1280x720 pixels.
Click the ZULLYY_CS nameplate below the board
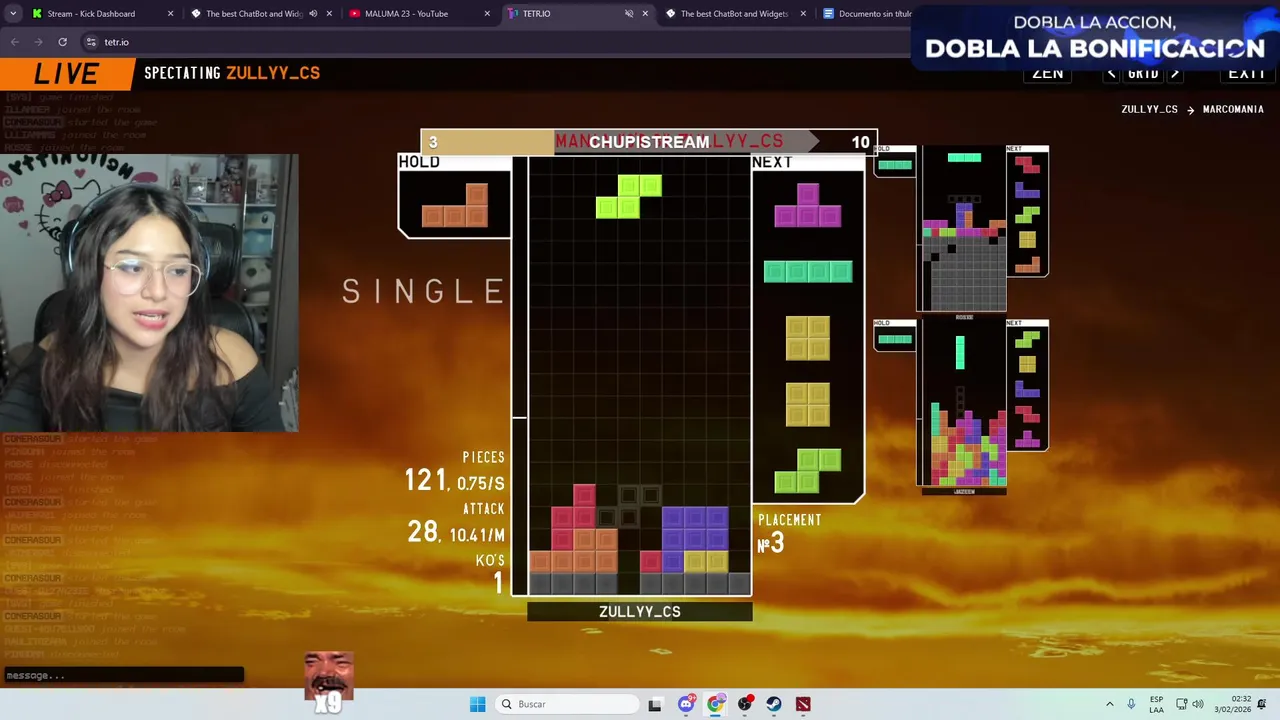(x=640, y=611)
